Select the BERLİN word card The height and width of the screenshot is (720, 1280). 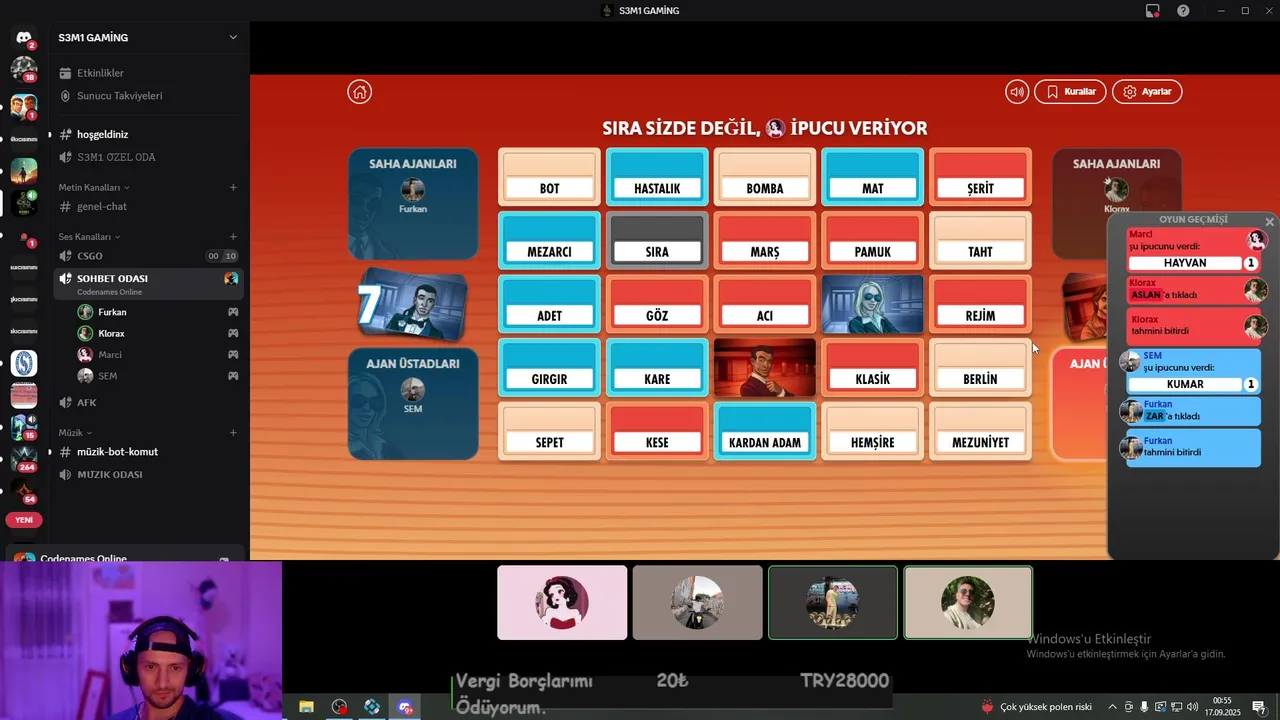pos(980,369)
